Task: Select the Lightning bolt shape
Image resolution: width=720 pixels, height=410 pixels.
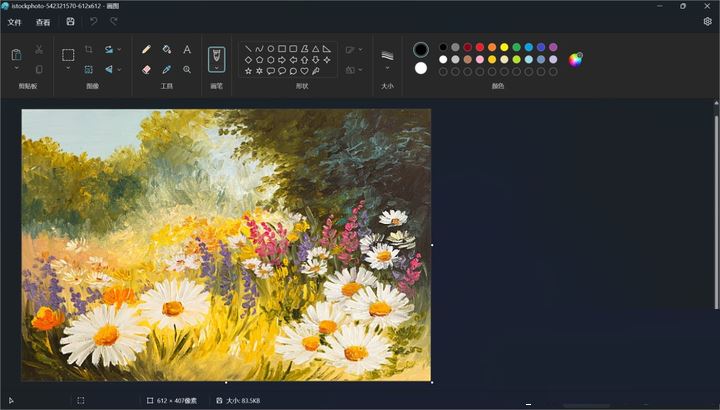Action: pos(315,71)
